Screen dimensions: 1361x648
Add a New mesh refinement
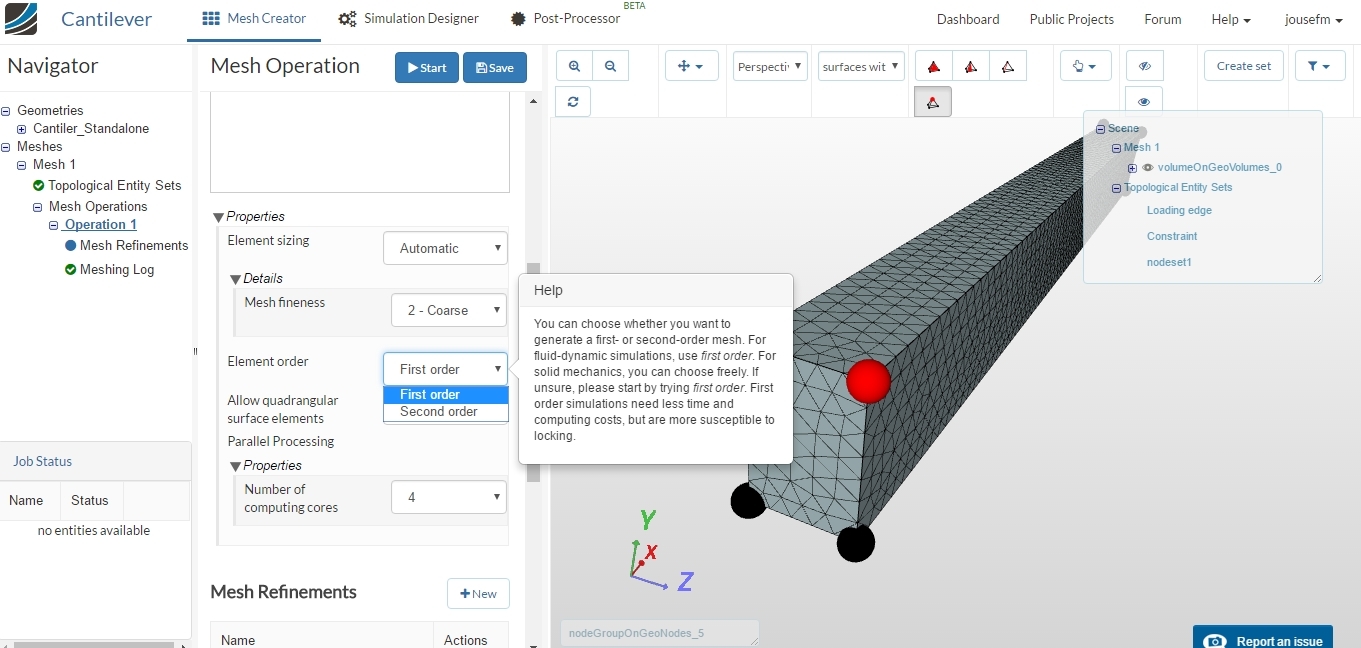click(478, 594)
